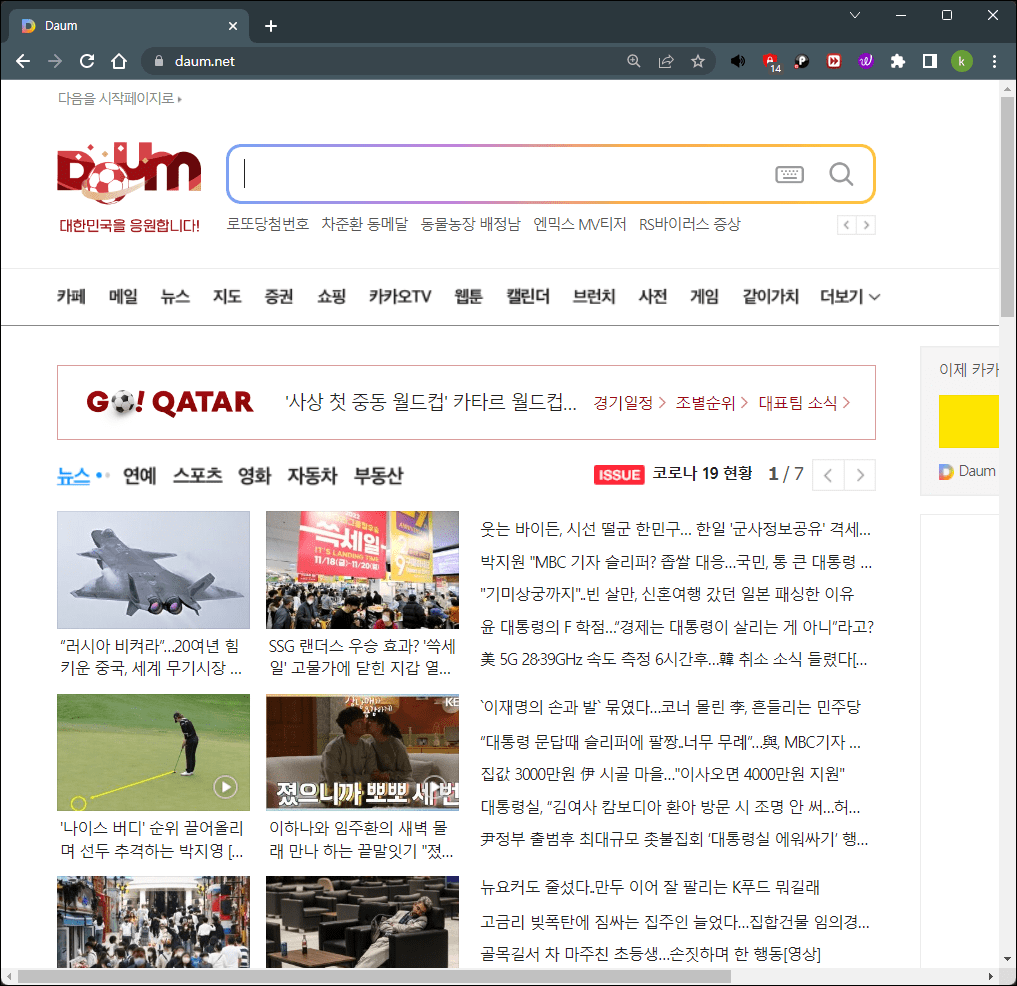The image size is (1017, 986).
Task: Show next trending keywords
Action: pos(866,225)
